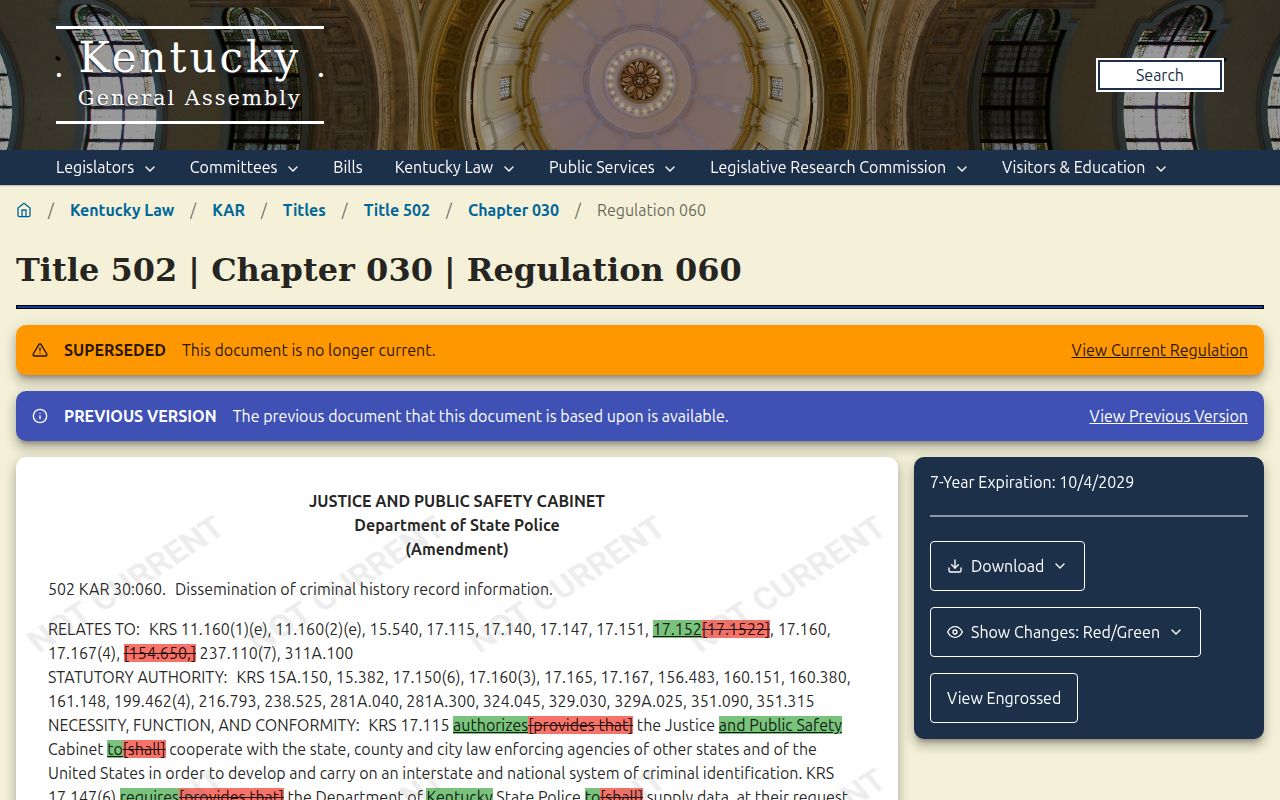The width and height of the screenshot is (1280, 800).
Task: Click the Search box in header
Action: point(1160,75)
